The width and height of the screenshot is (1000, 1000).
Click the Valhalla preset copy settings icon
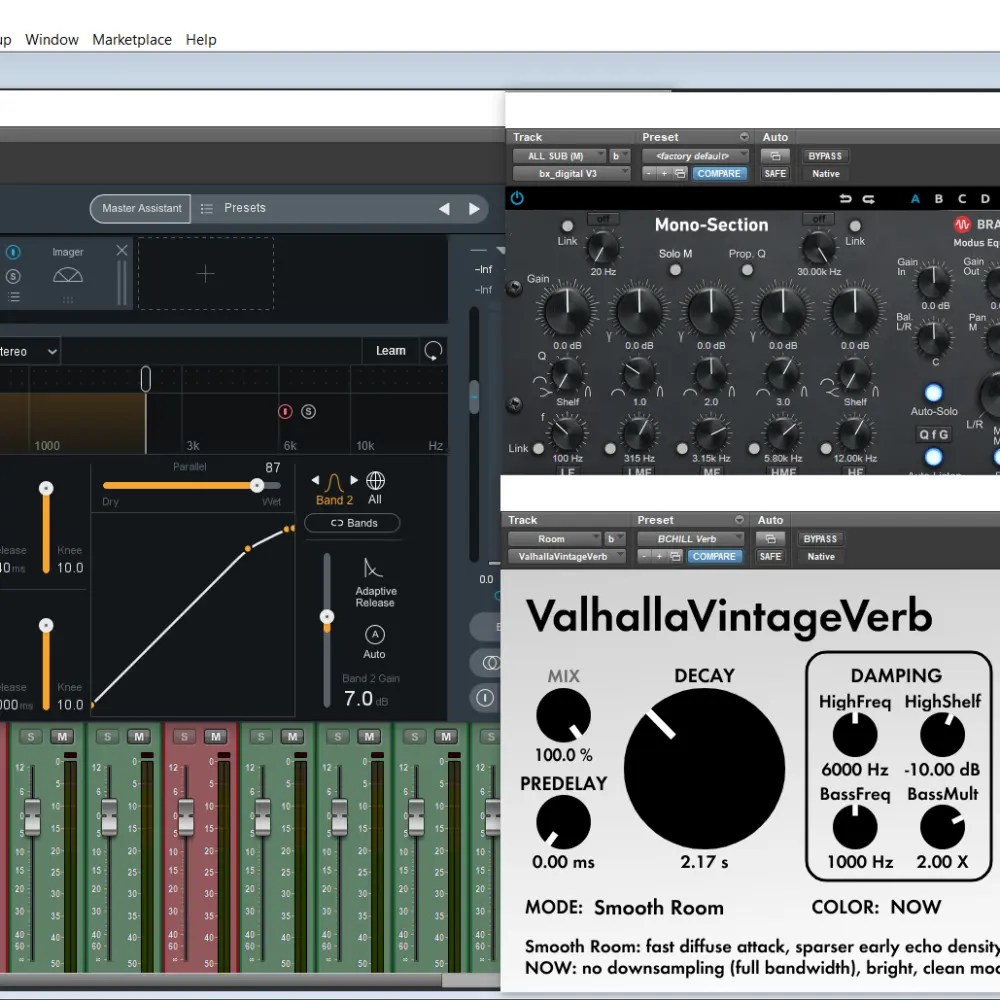click(x=675, y=556)
